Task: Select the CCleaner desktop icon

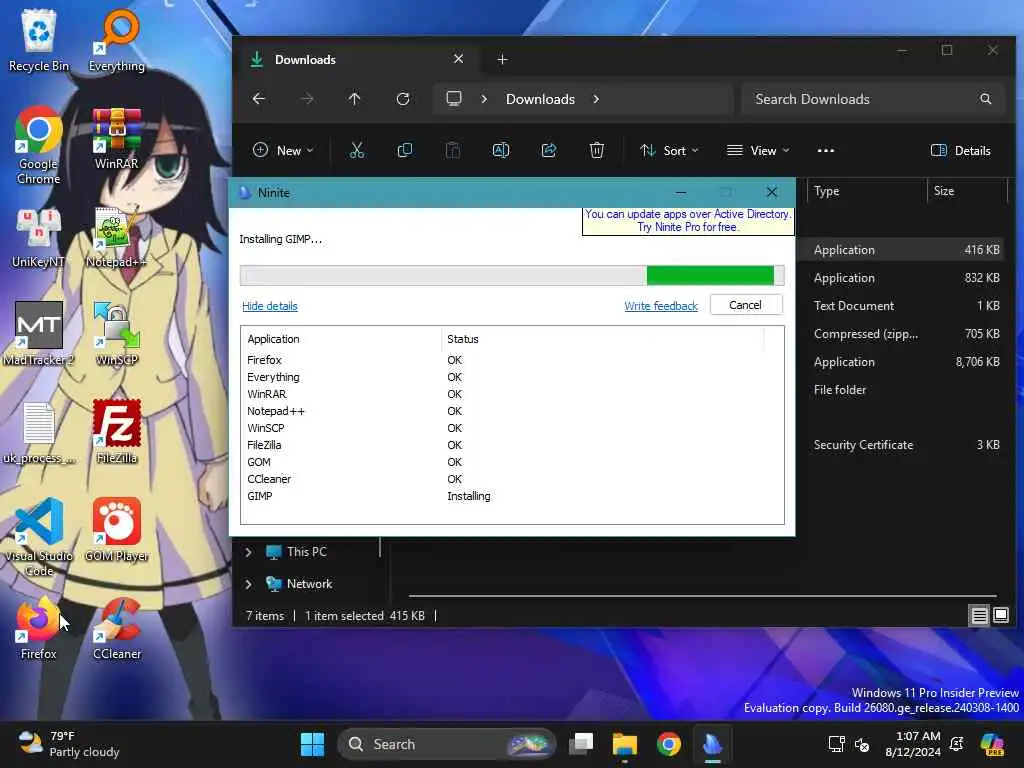Action: click(x=117, y=628)
